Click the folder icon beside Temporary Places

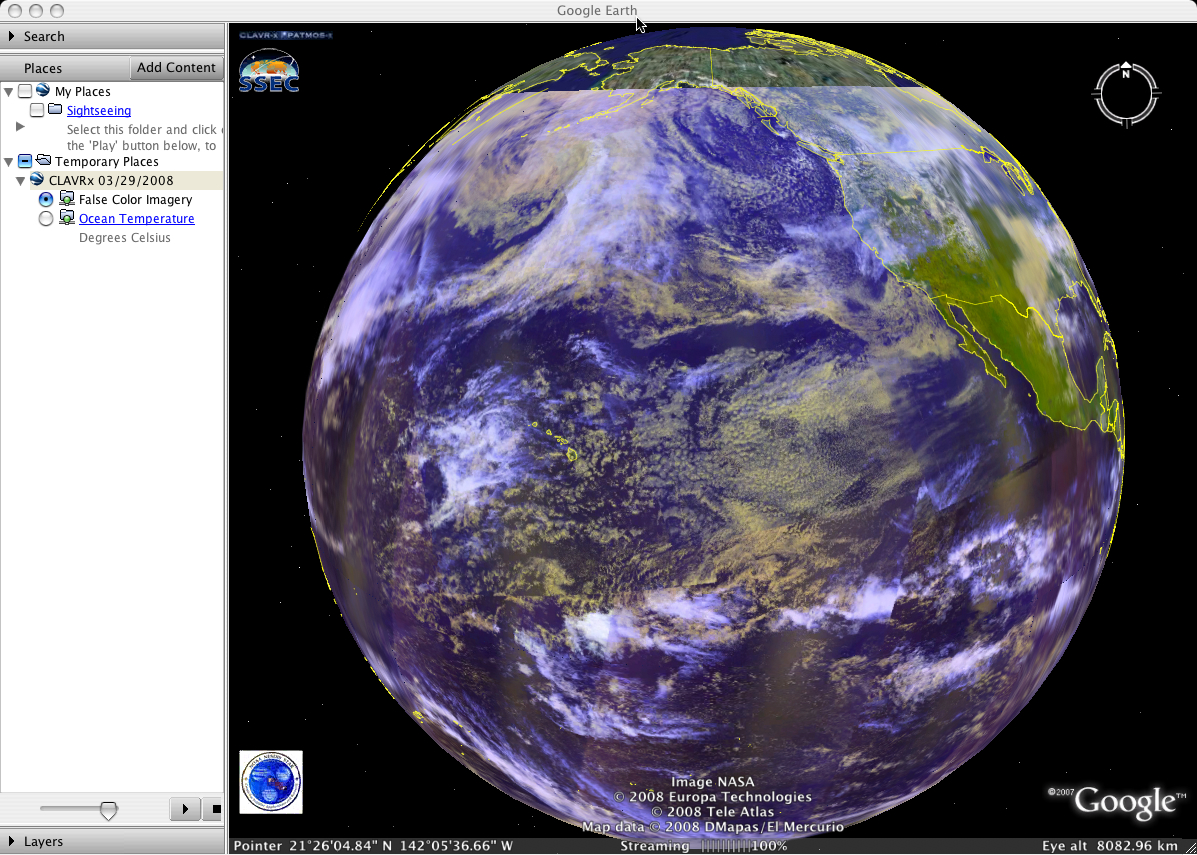tap(44, 161)
